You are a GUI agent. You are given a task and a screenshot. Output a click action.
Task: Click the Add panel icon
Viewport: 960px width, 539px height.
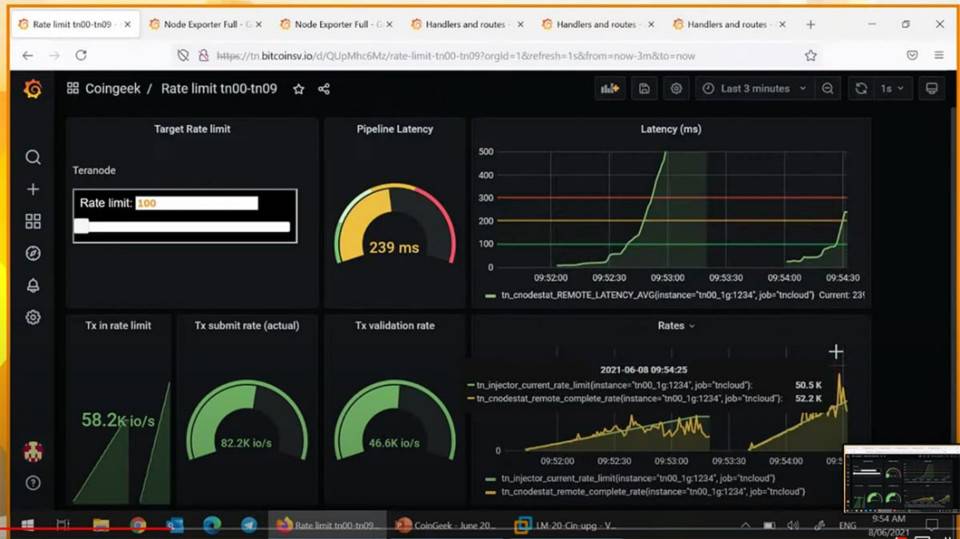coord(610,89)
